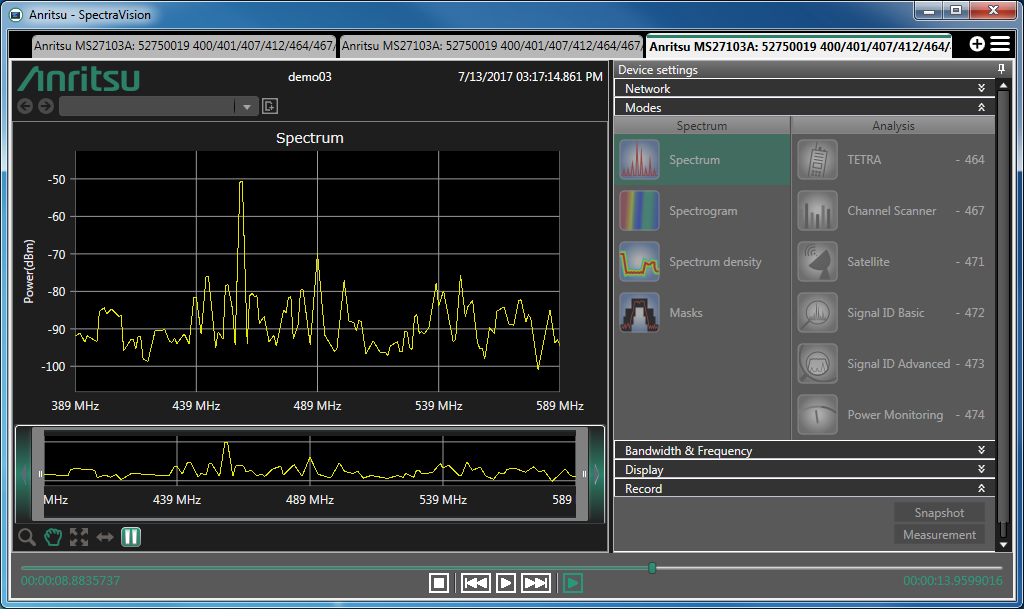Open TETRA analysis mode
1024x609 pixels.
pyautogui.click(x=817, y=160)
